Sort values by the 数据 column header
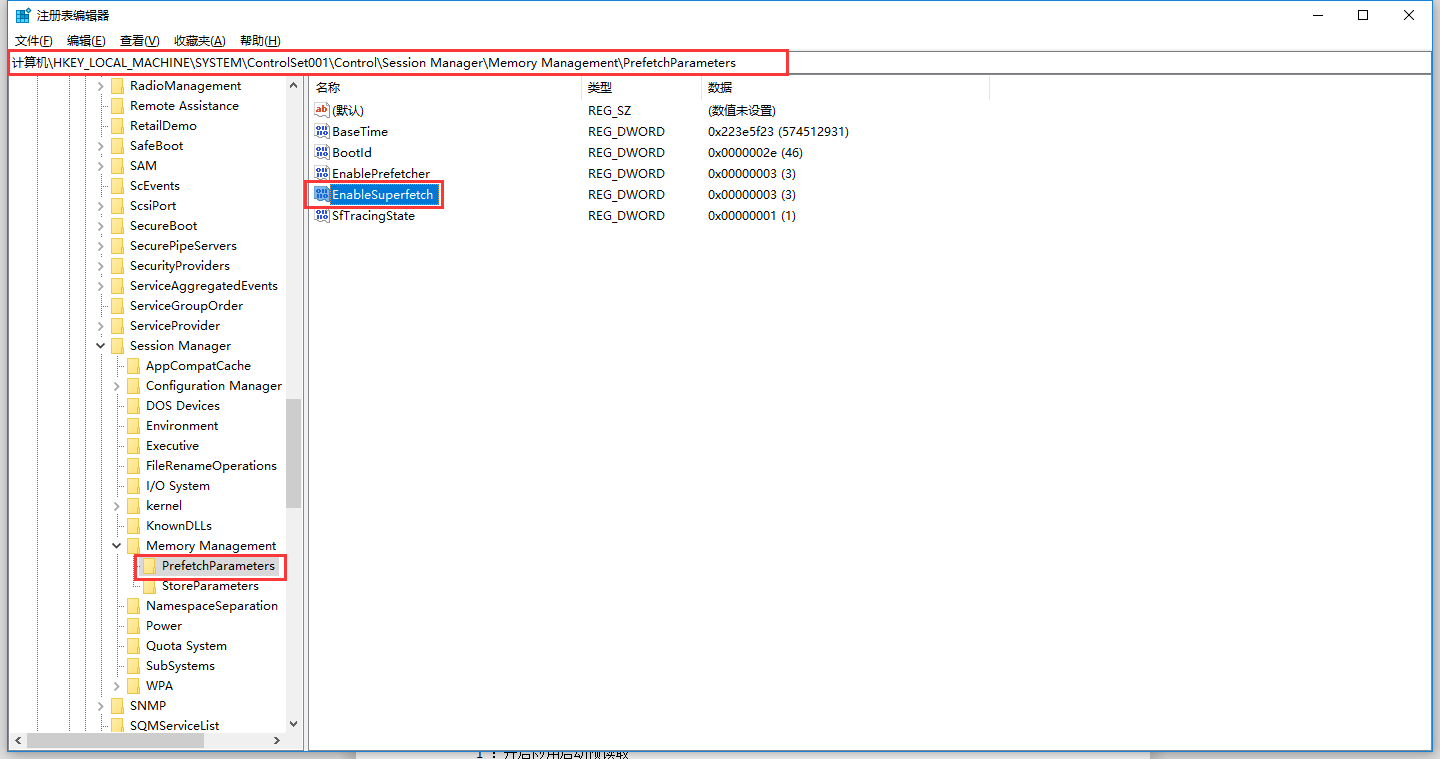 [845, 88]
